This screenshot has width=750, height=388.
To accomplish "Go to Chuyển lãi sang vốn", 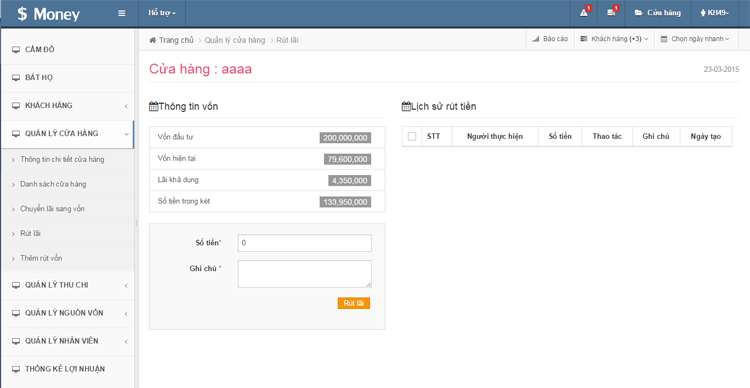I will (x=52, y=209).
